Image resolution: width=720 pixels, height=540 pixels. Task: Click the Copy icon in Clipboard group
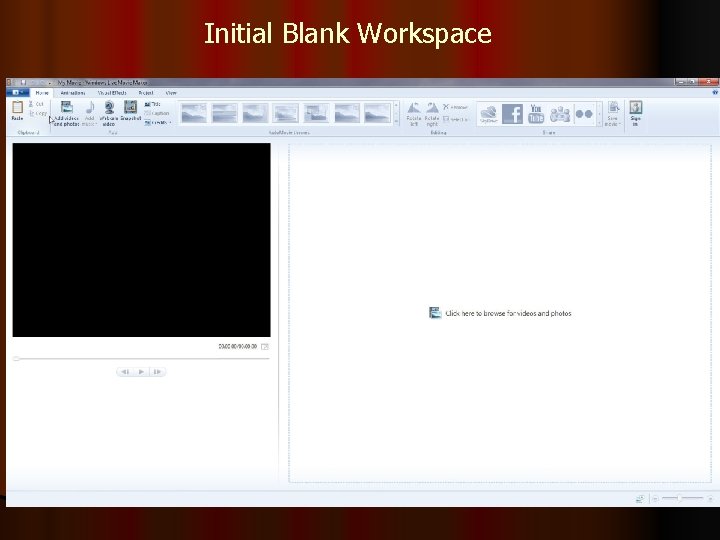(31, 113)
